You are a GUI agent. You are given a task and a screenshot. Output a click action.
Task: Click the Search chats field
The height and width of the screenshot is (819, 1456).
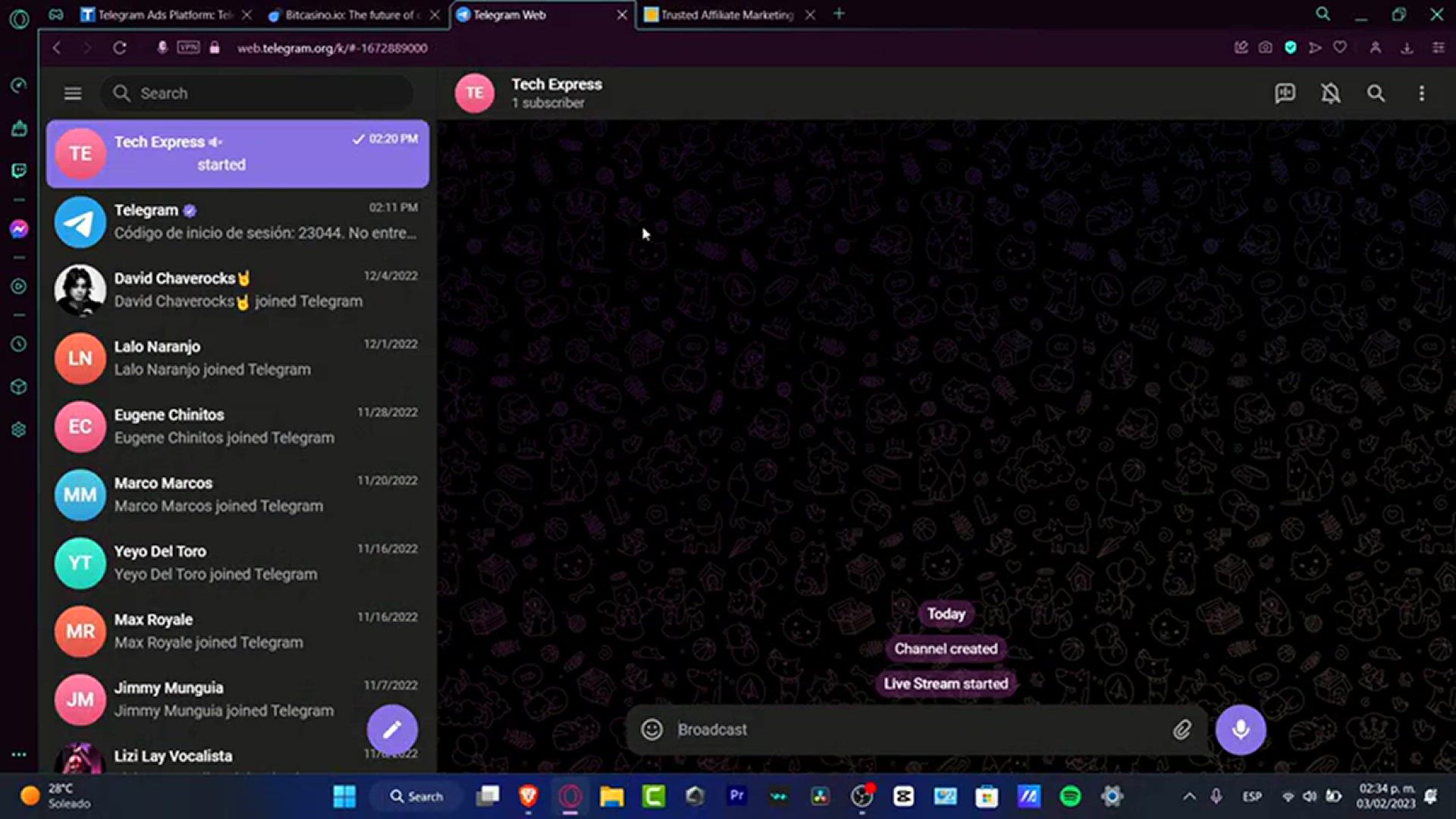click(258, 93)
